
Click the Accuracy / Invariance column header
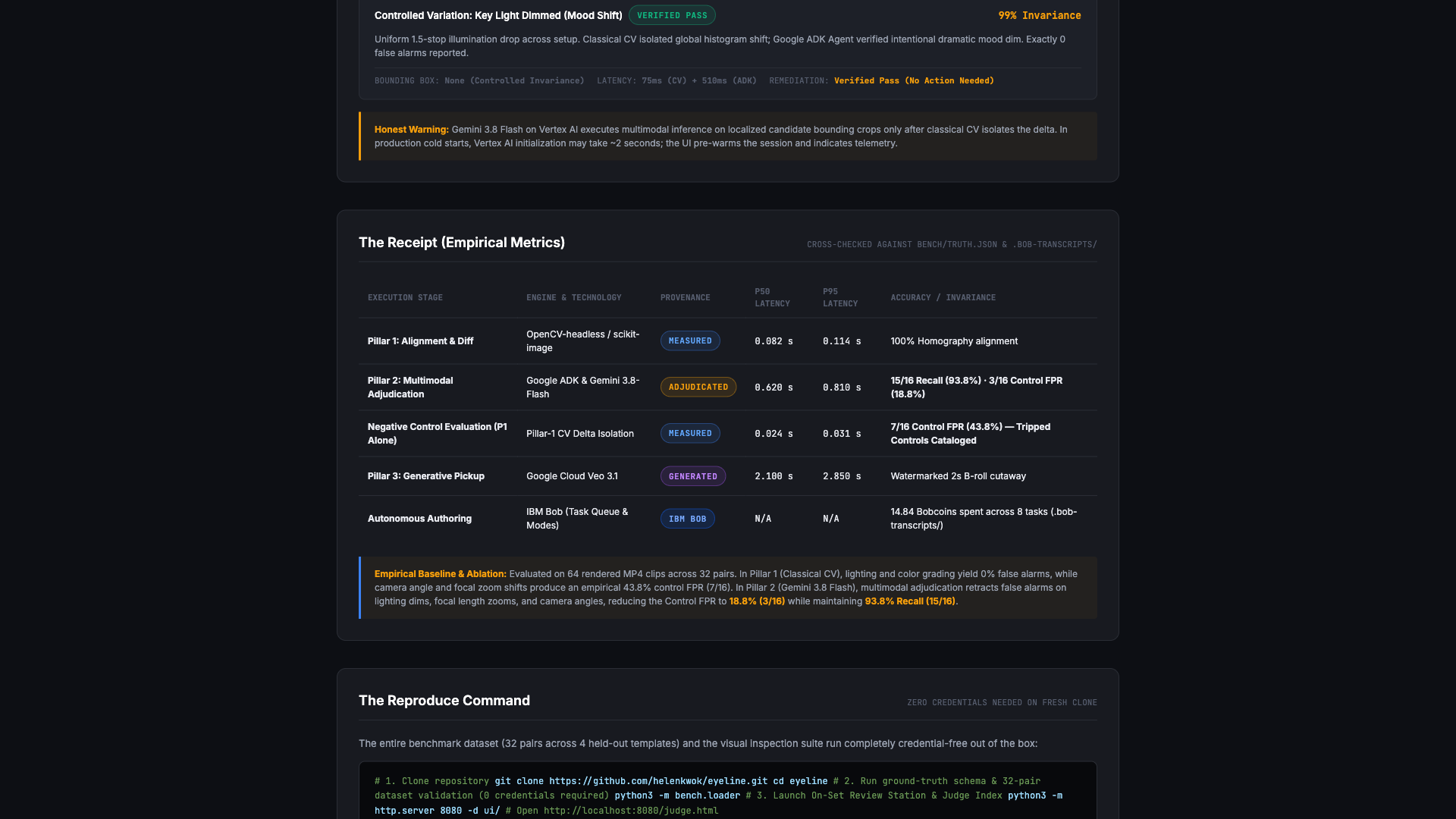[943, 297]
